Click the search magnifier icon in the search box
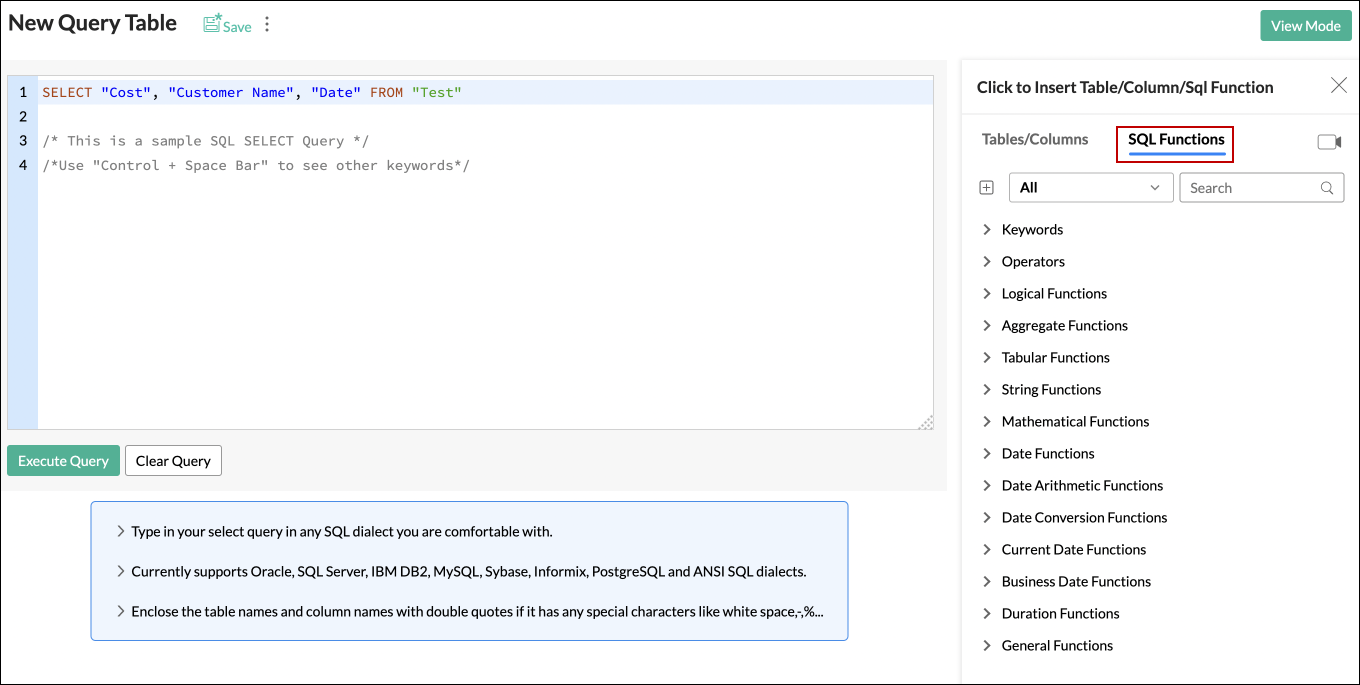This screenshot has width=1360, height=685. (x=1327, y=187)
